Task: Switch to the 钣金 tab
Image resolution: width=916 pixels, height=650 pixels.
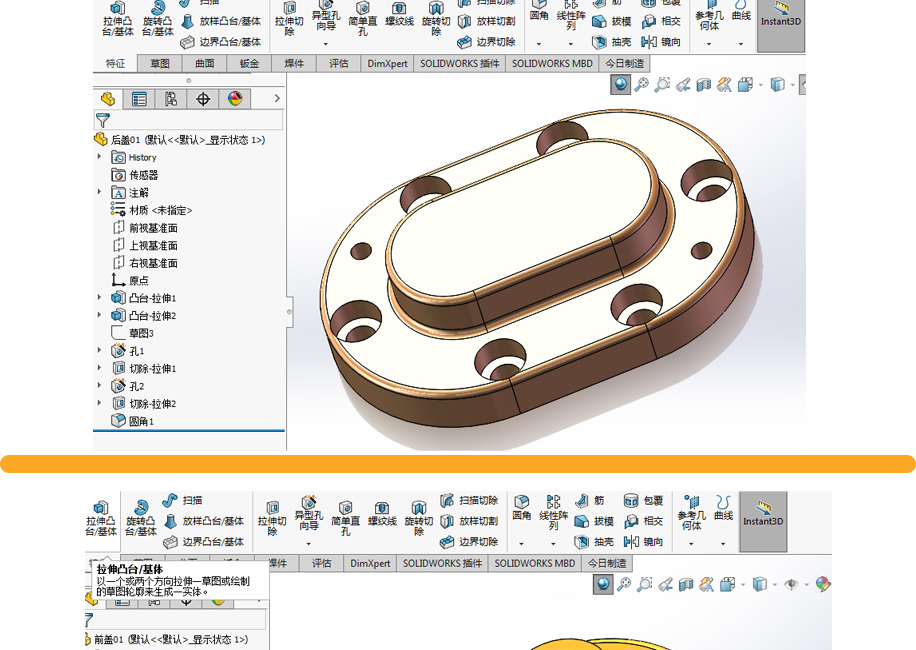Action: pyautogui.click(x=249, y=64)
